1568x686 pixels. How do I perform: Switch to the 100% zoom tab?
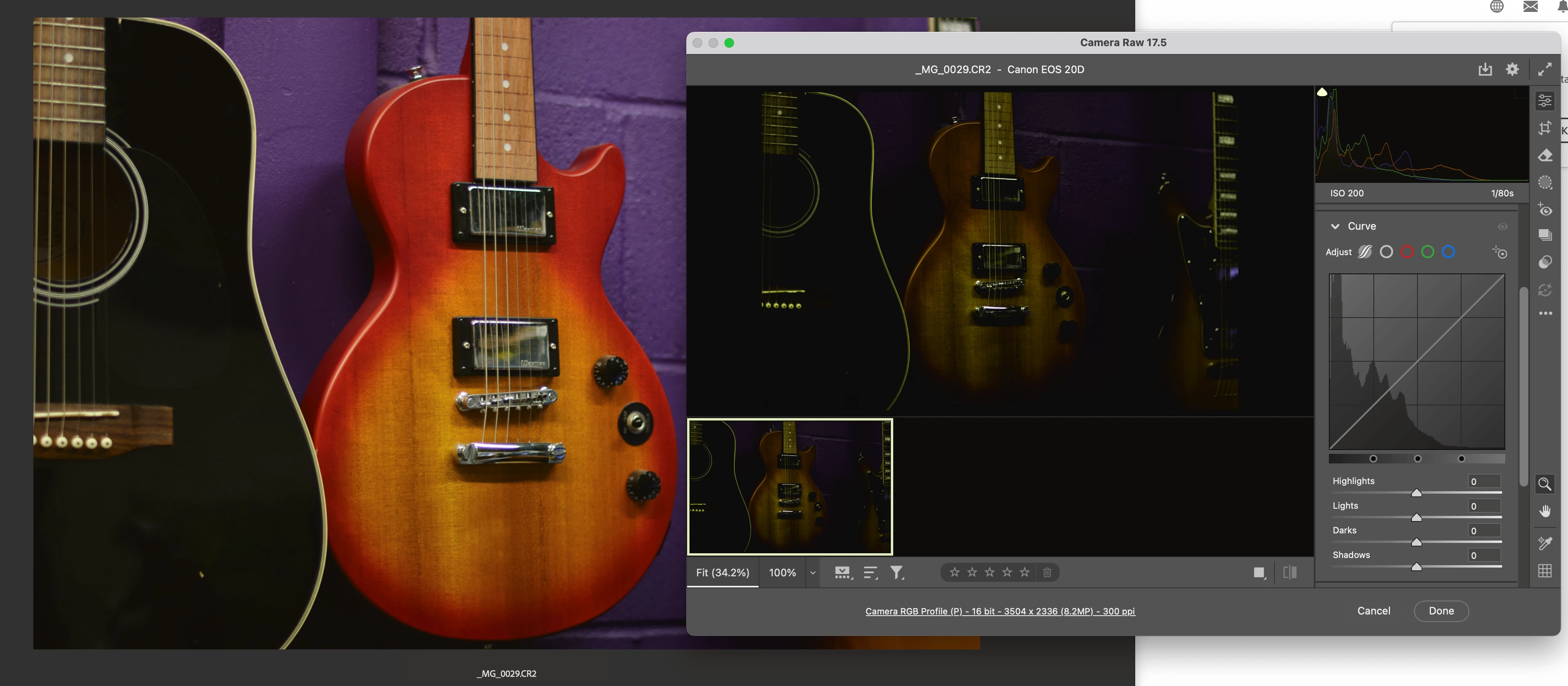[782, 573]
